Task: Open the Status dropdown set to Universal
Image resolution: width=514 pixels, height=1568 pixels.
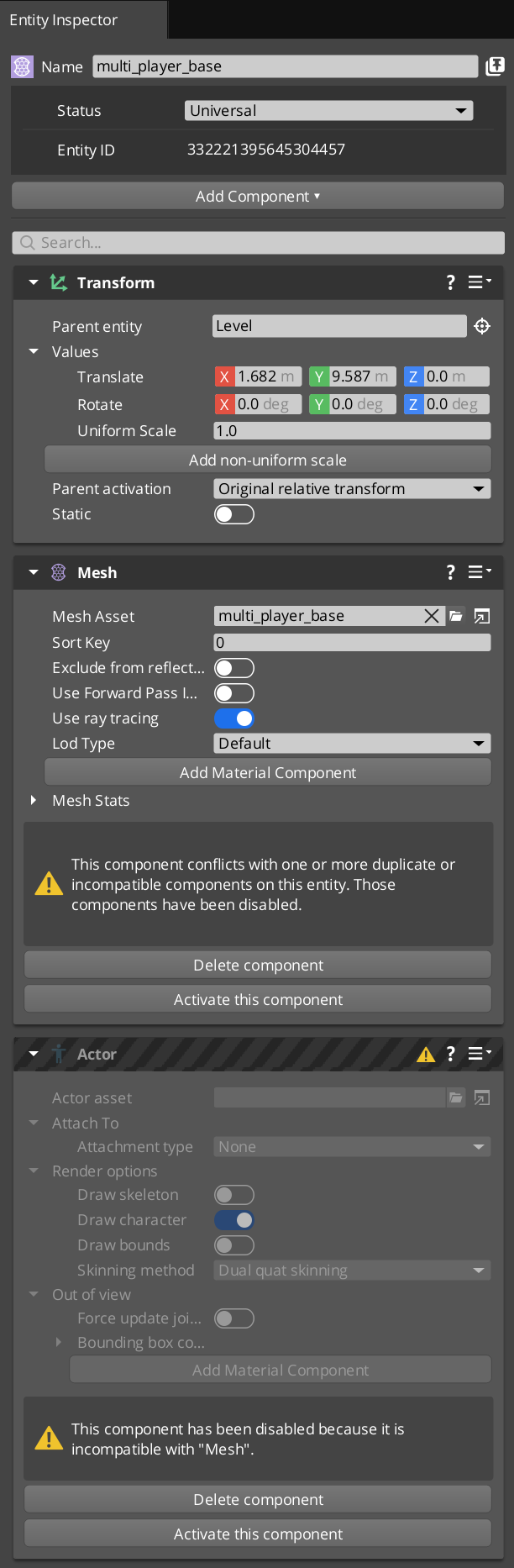Action: click(x=329, y=109)
